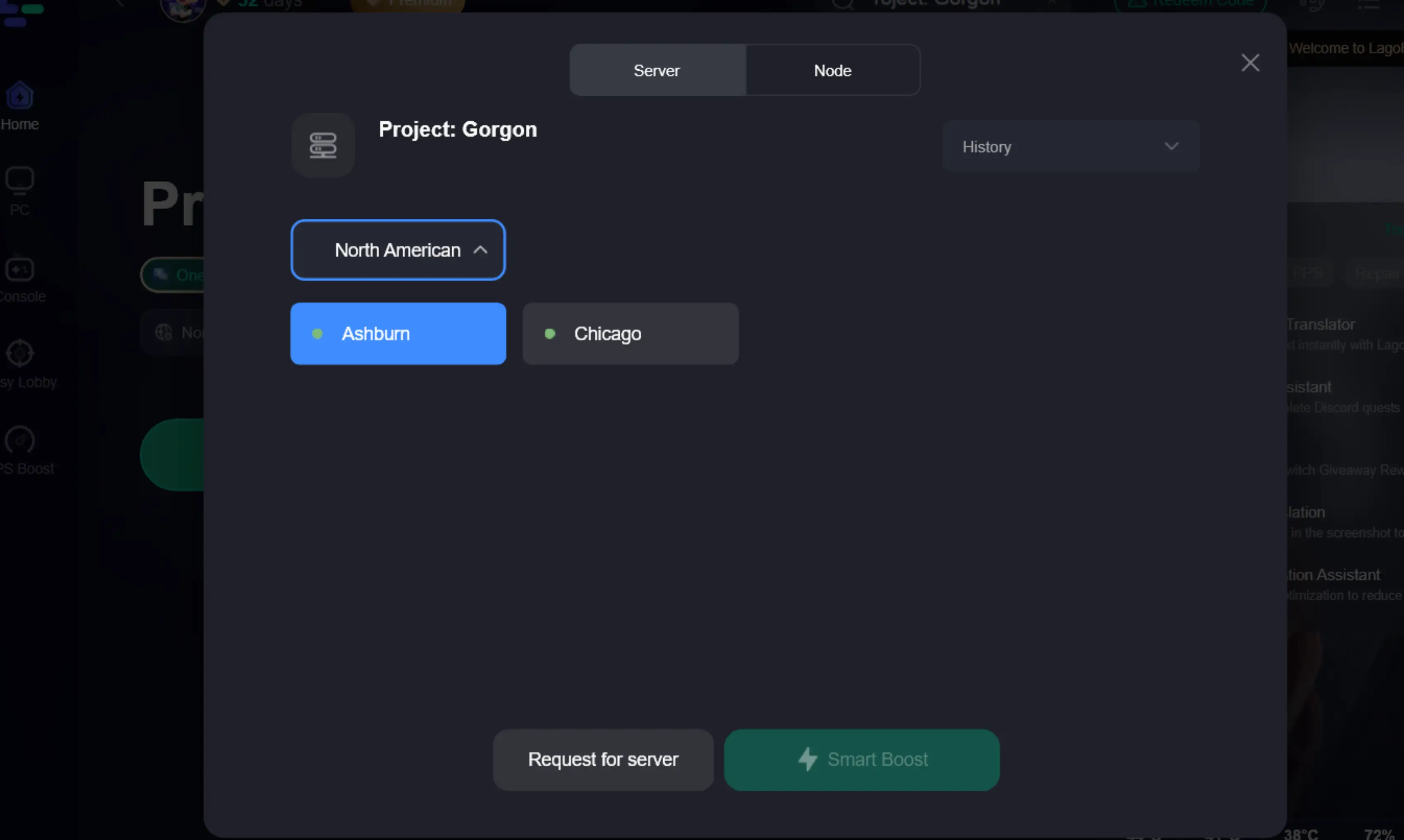
Task: Open the Console sidebar icon
Action: point(20,270)
